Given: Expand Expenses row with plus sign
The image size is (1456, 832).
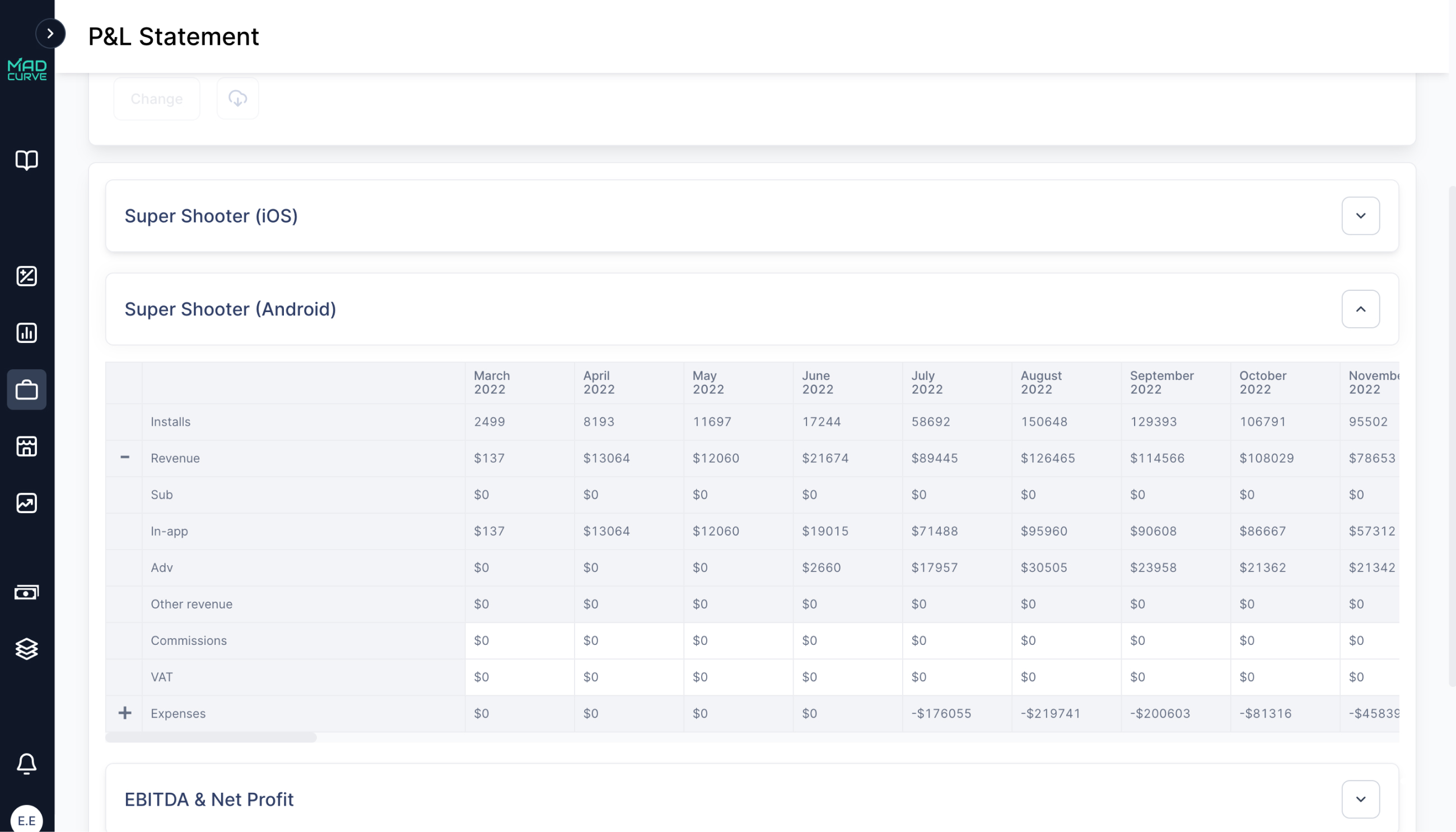Looking at the screenshot, I should tap(124, 713).
